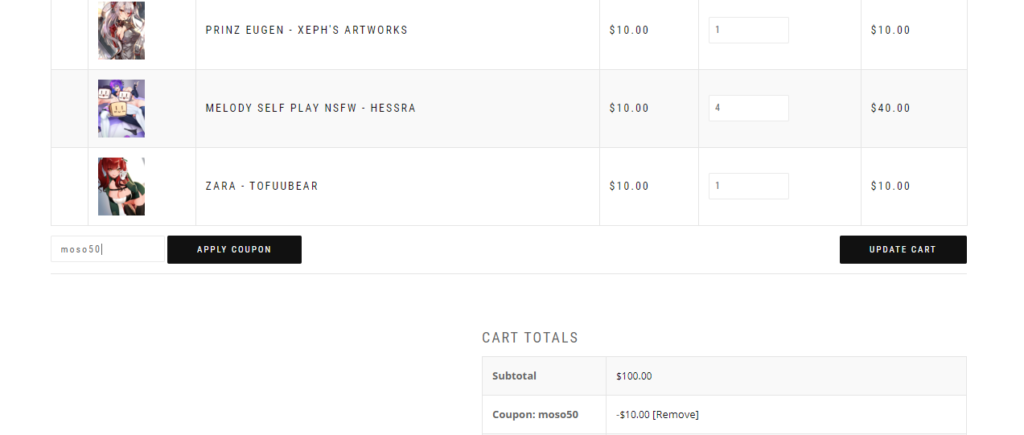The width and height of the screenshot is (1024, 435).
Task: Click the Apply Coupon button
Action: point(234,250)
